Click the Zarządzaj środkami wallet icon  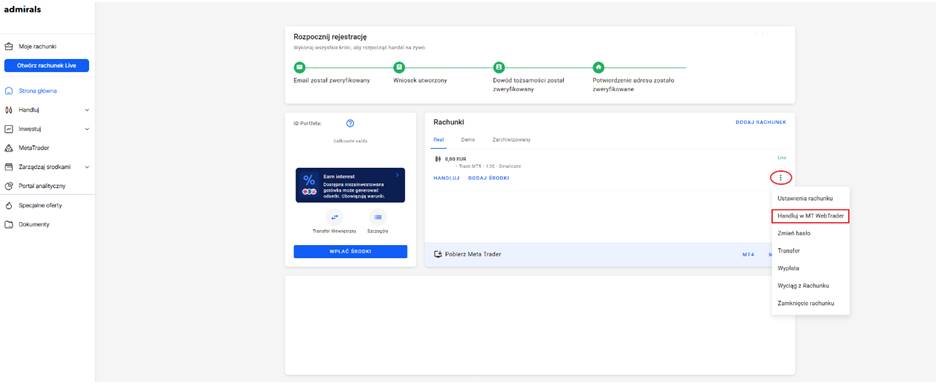[x=8, y=167]
